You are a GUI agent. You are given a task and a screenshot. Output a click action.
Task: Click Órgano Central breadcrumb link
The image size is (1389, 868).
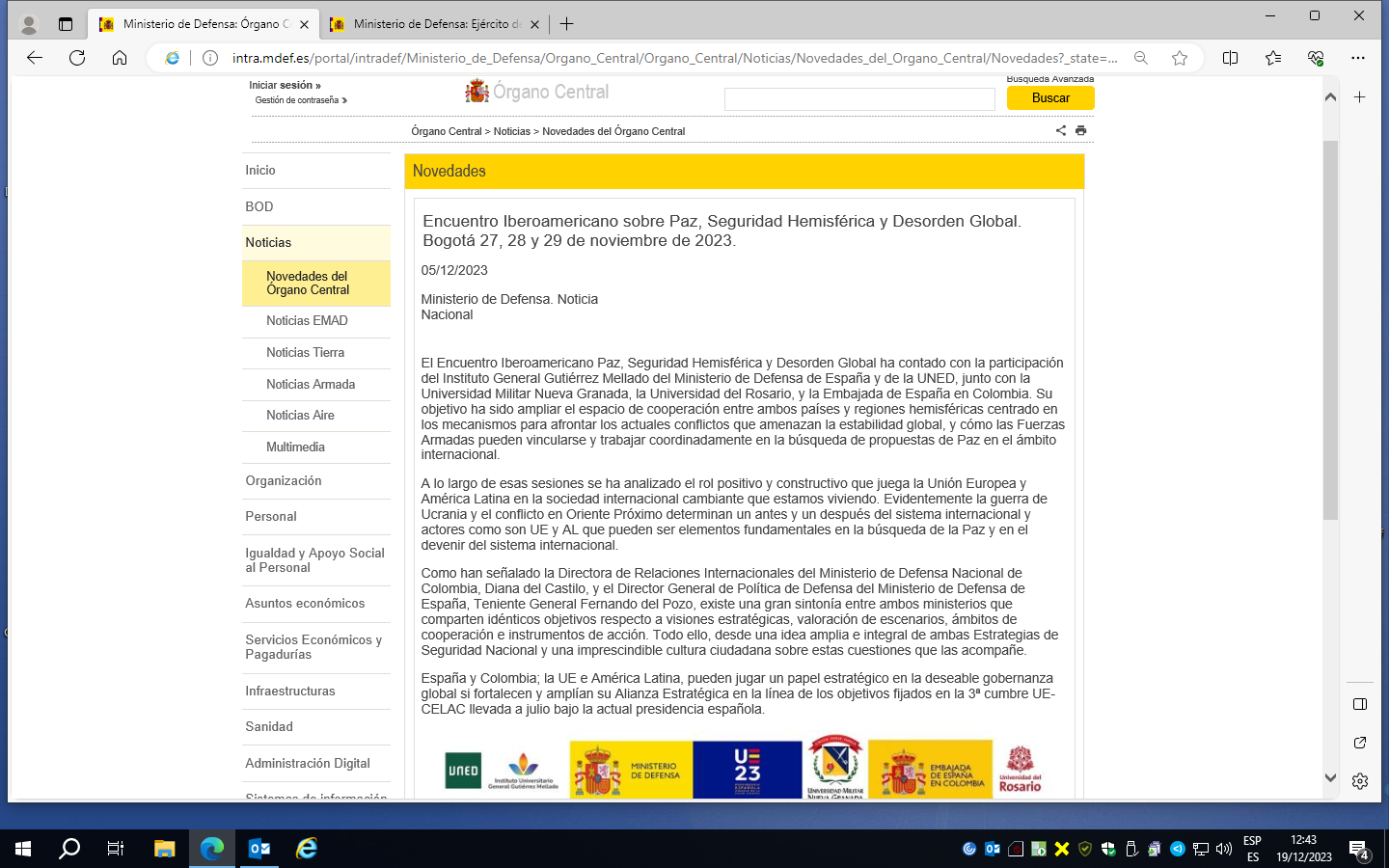446,131
